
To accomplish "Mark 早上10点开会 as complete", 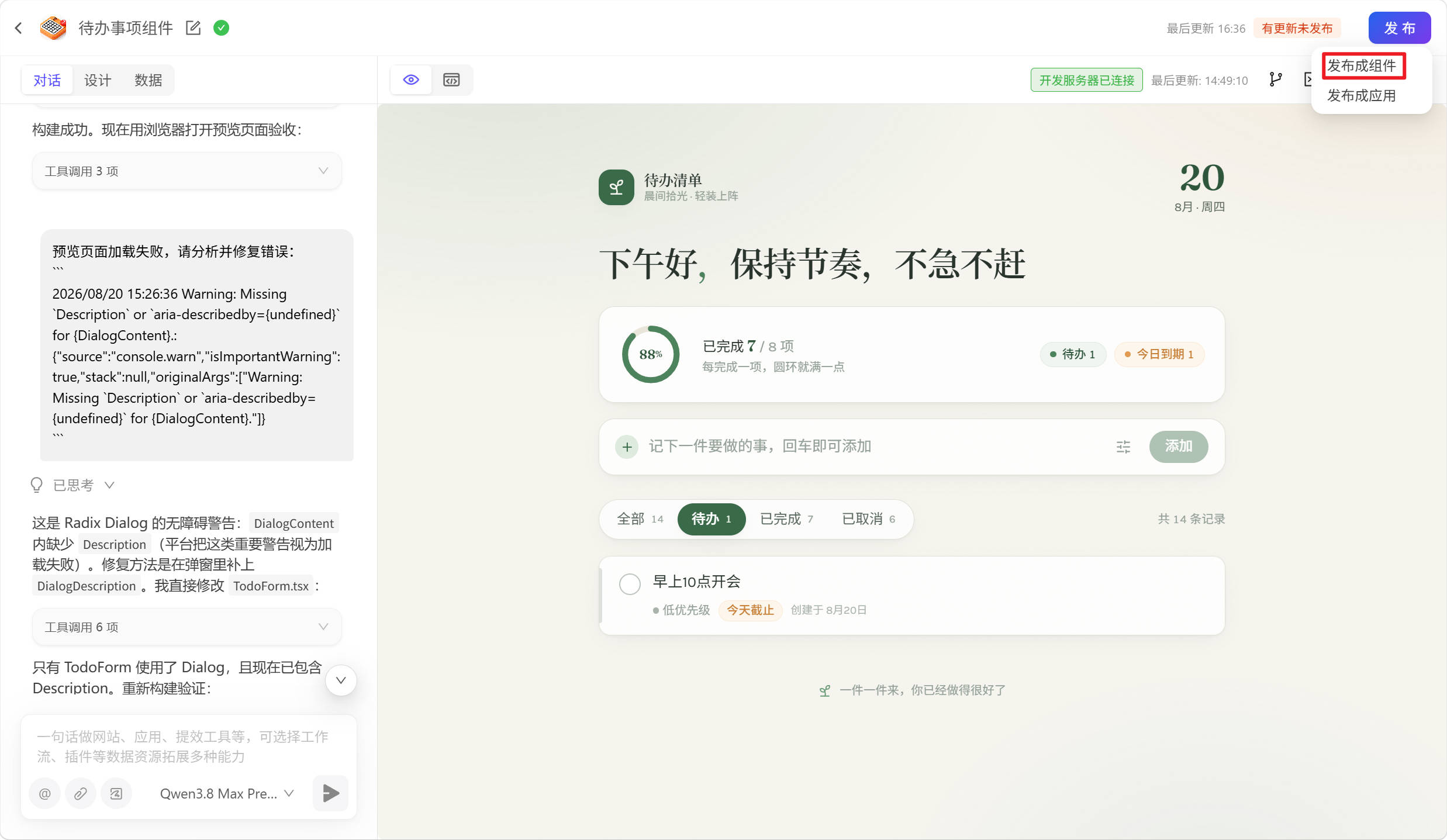I will [630, 584].
